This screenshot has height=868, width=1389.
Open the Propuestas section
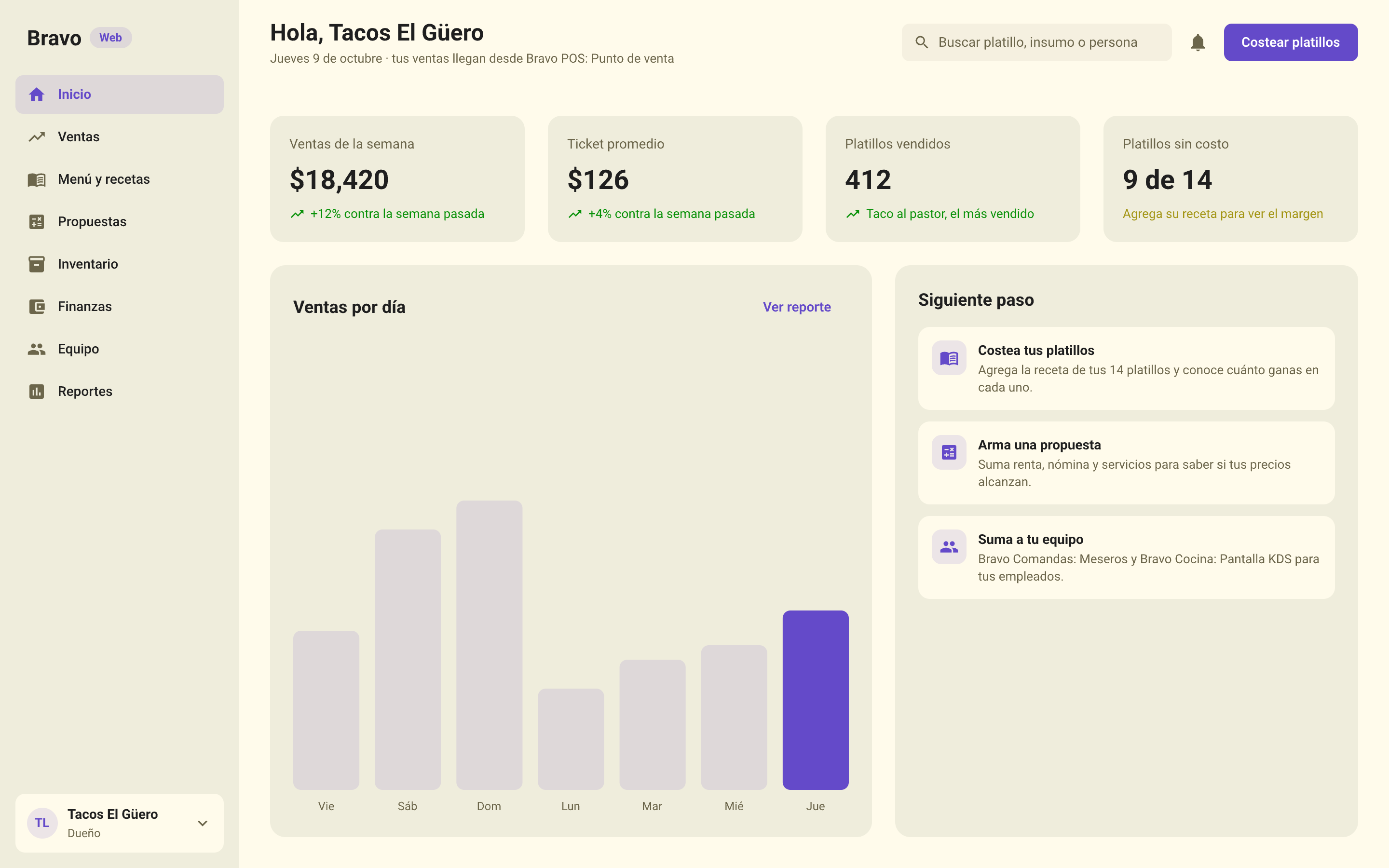[x=120, y=222]
